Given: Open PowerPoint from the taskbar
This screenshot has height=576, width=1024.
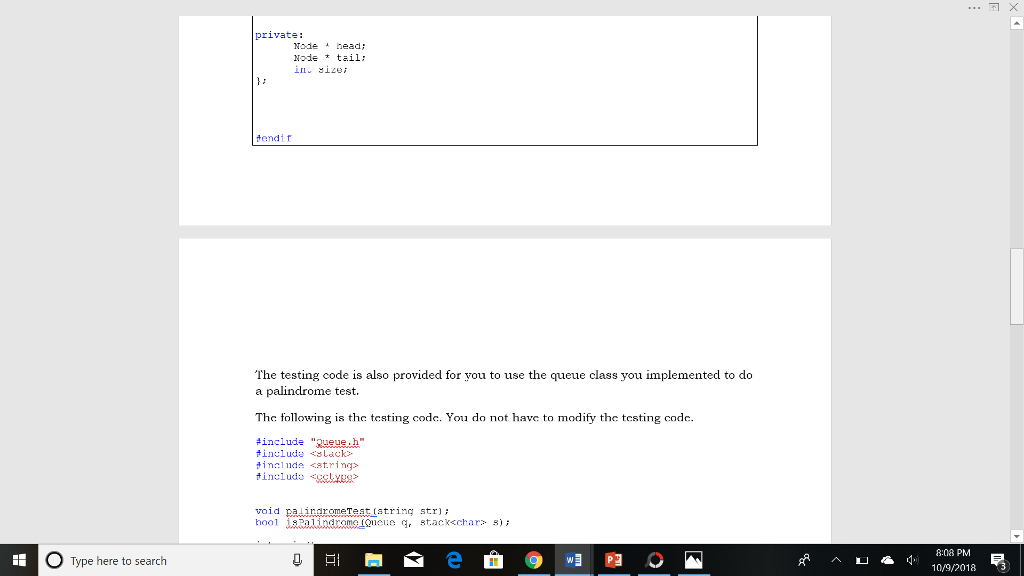Looking at the screenshot, I should coord(613,560).
